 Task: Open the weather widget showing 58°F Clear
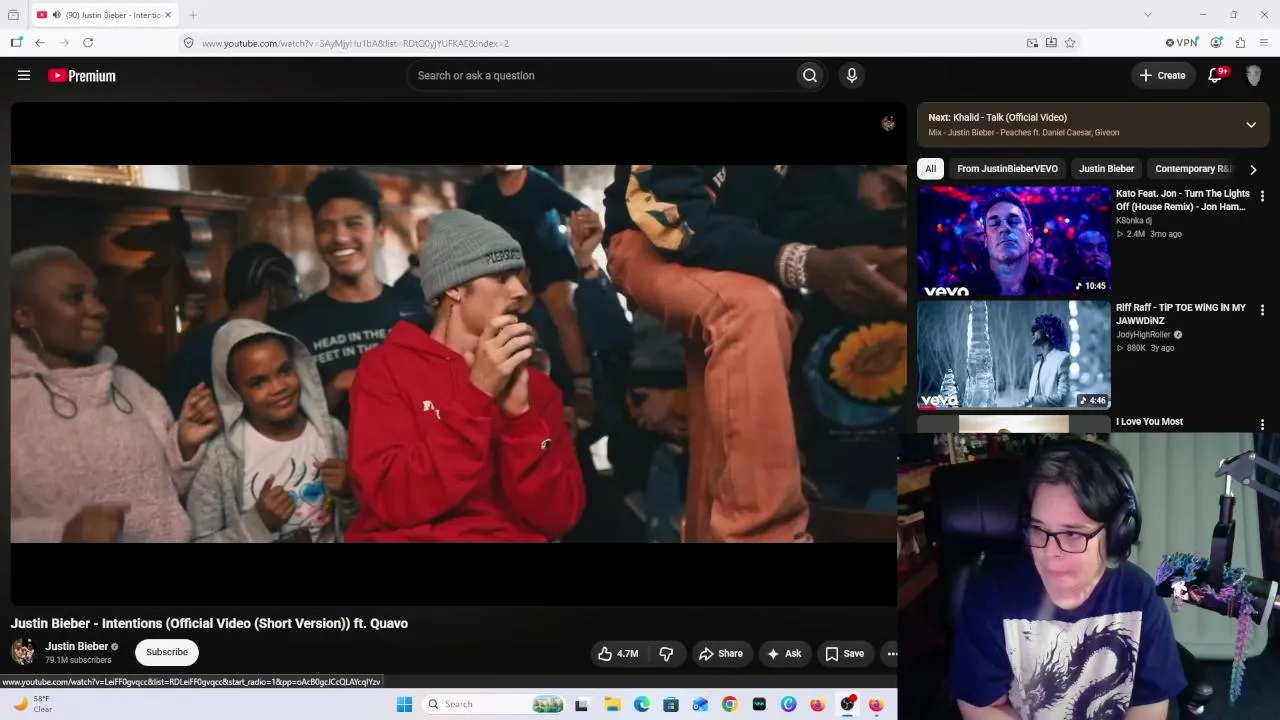[x=32, y=704]
